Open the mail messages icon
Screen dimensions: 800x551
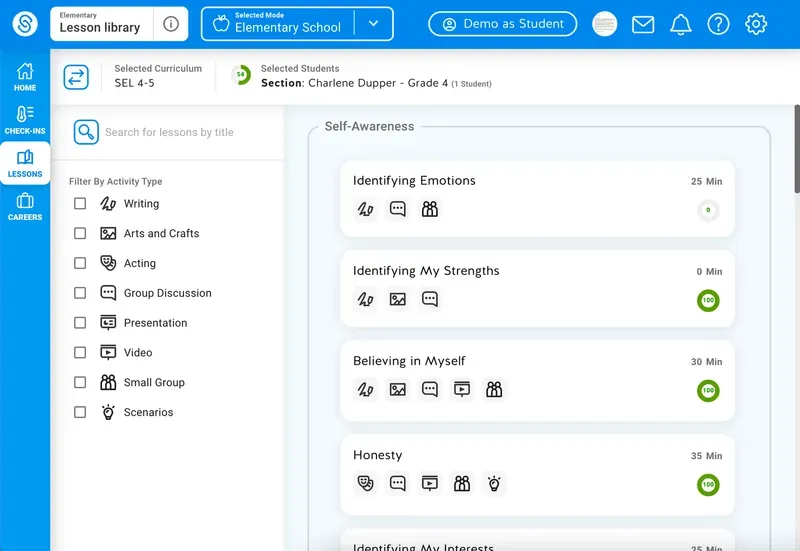click(x=643, y=24)
